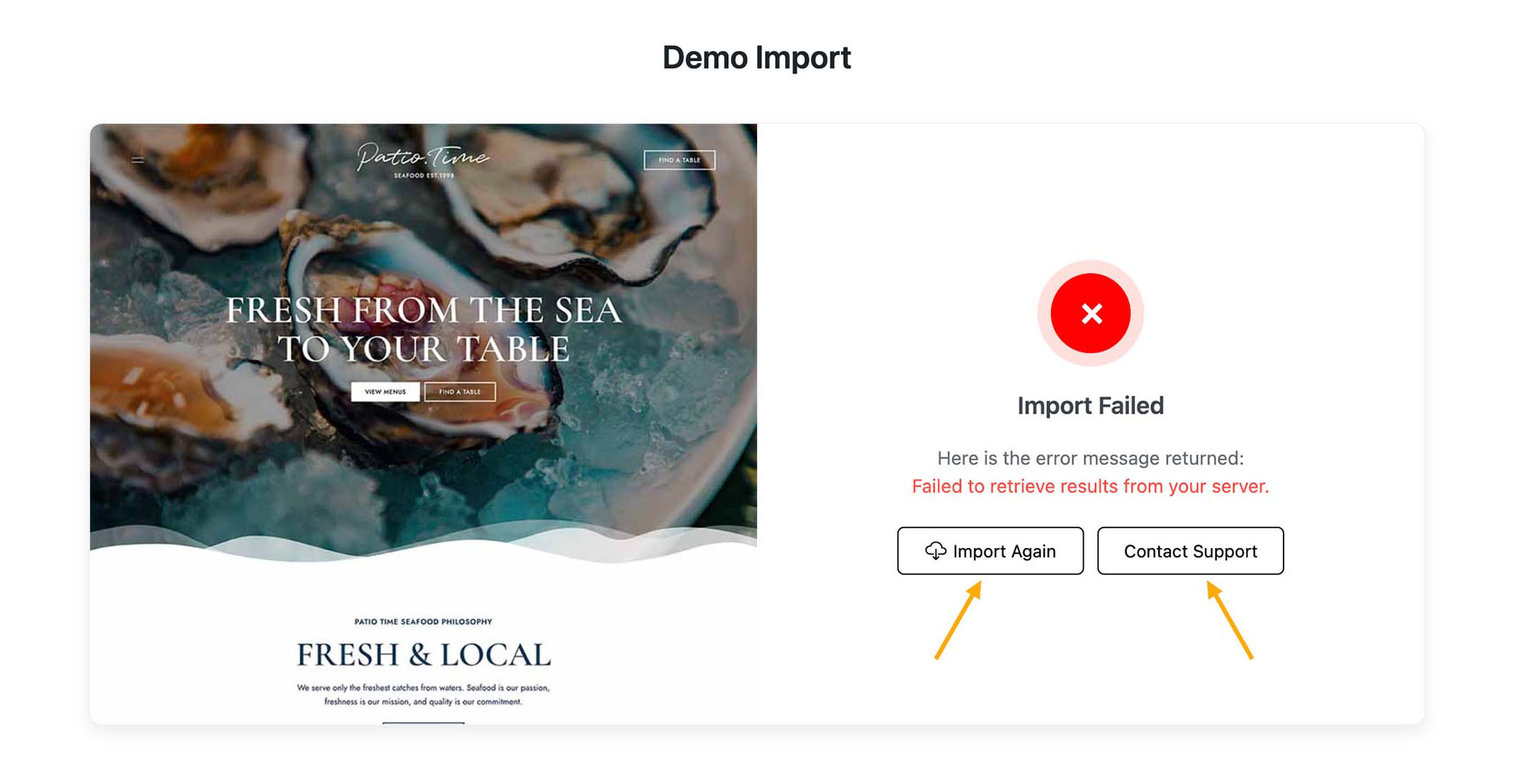This screenshot has width=1513, height=784.
Task: Click the Patio Time logo
Action: (423, 160)
